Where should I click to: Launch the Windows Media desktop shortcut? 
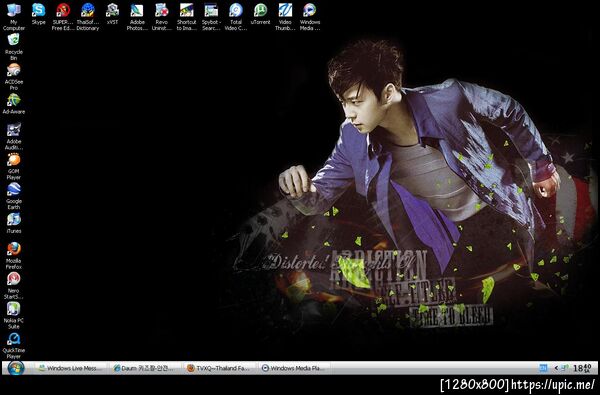point(310,16)
